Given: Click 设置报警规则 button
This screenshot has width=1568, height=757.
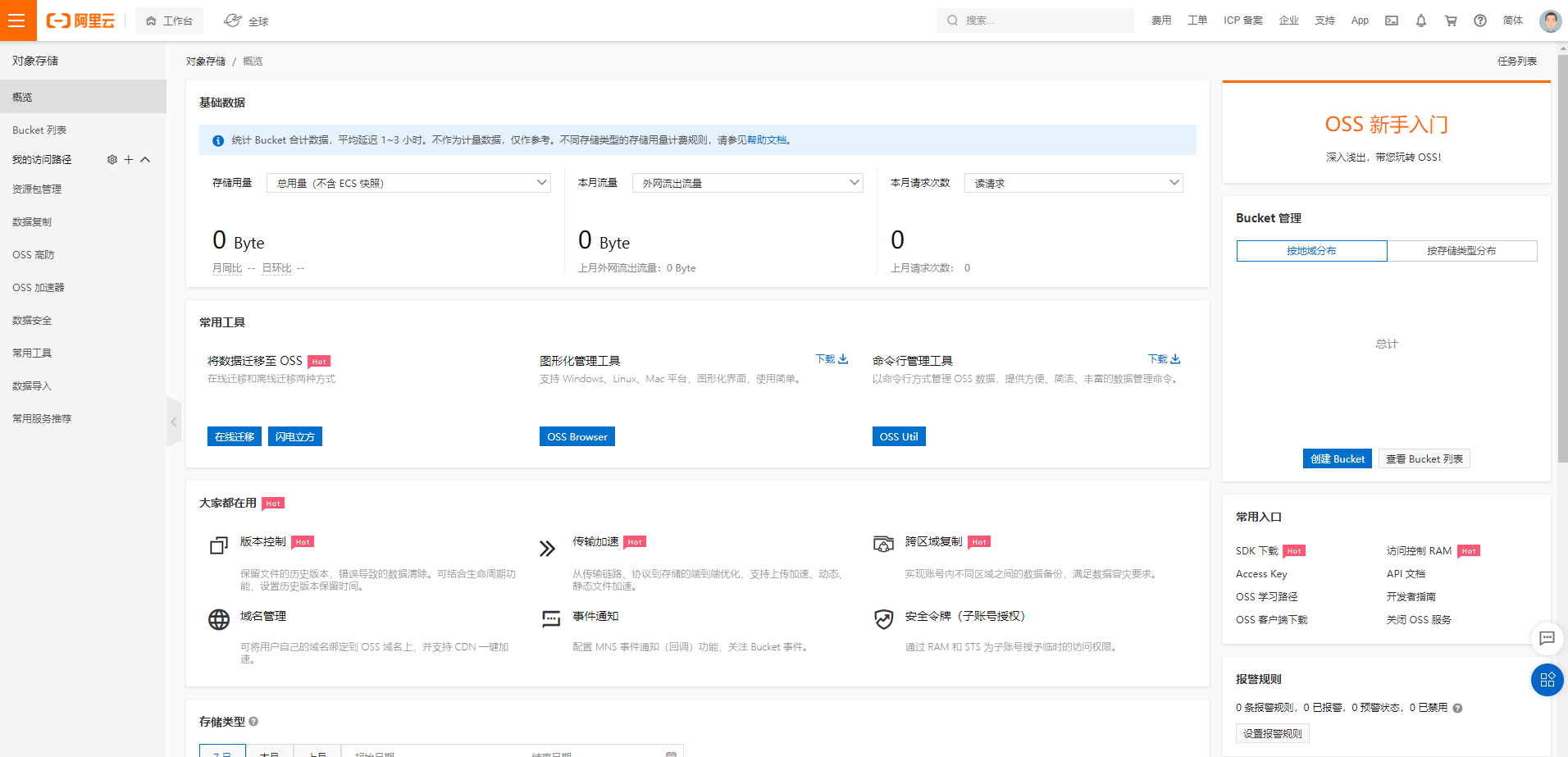Looking at the screenshot, I should pyautogui.click(x=1273, y=733).
